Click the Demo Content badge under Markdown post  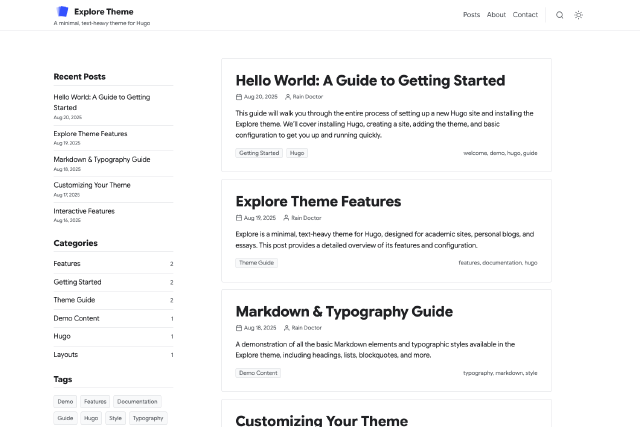point(258,373)
